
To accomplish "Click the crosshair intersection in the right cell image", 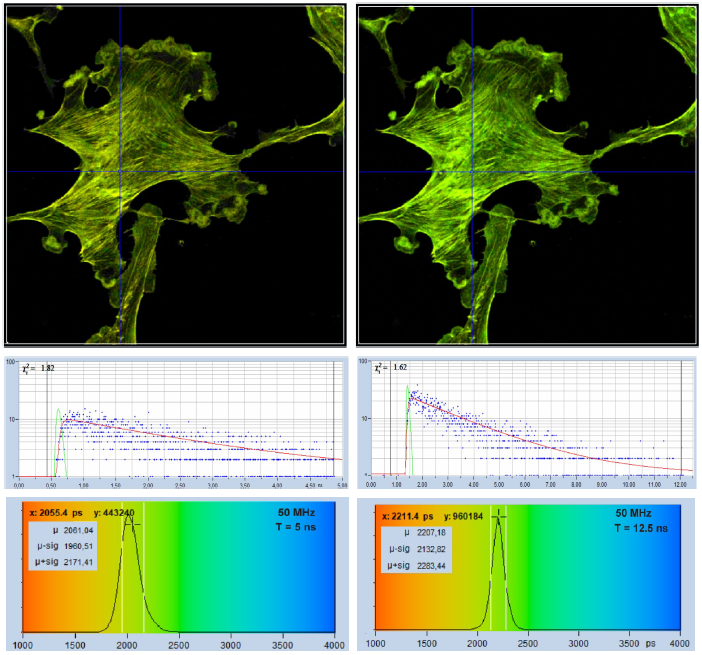I will (471, 173).
